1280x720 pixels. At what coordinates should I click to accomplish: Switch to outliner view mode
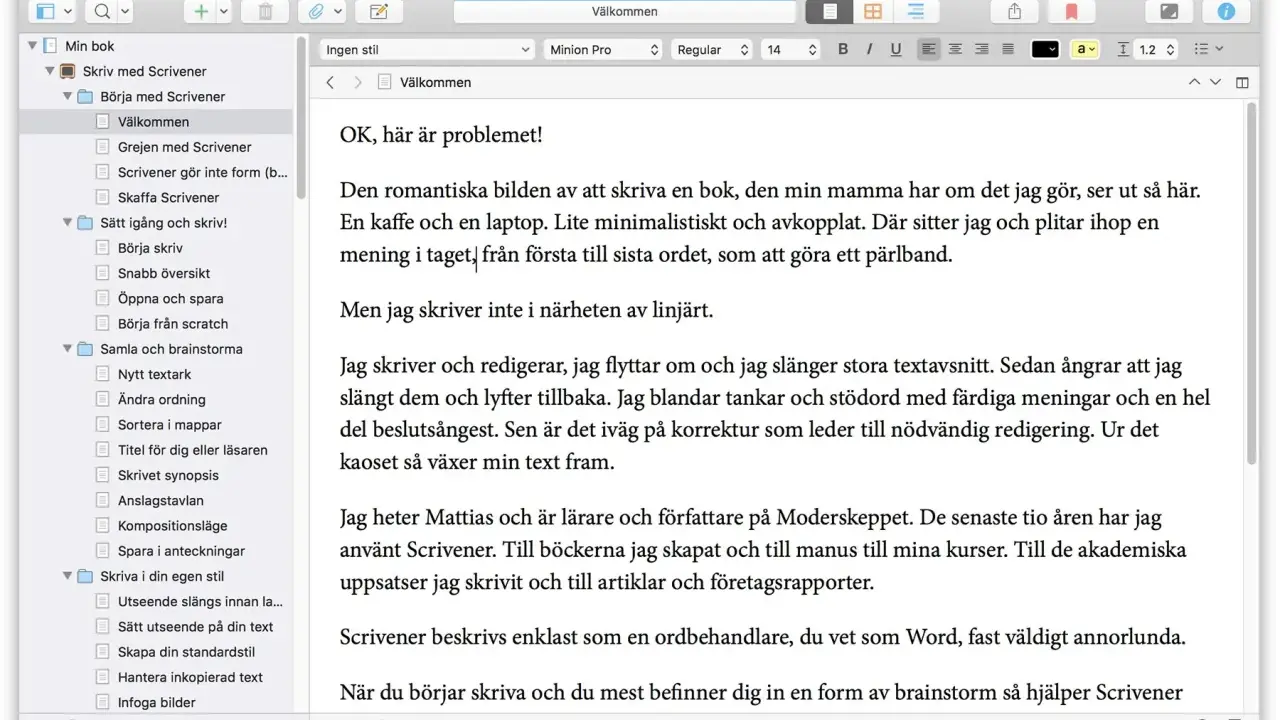(916, 11)
